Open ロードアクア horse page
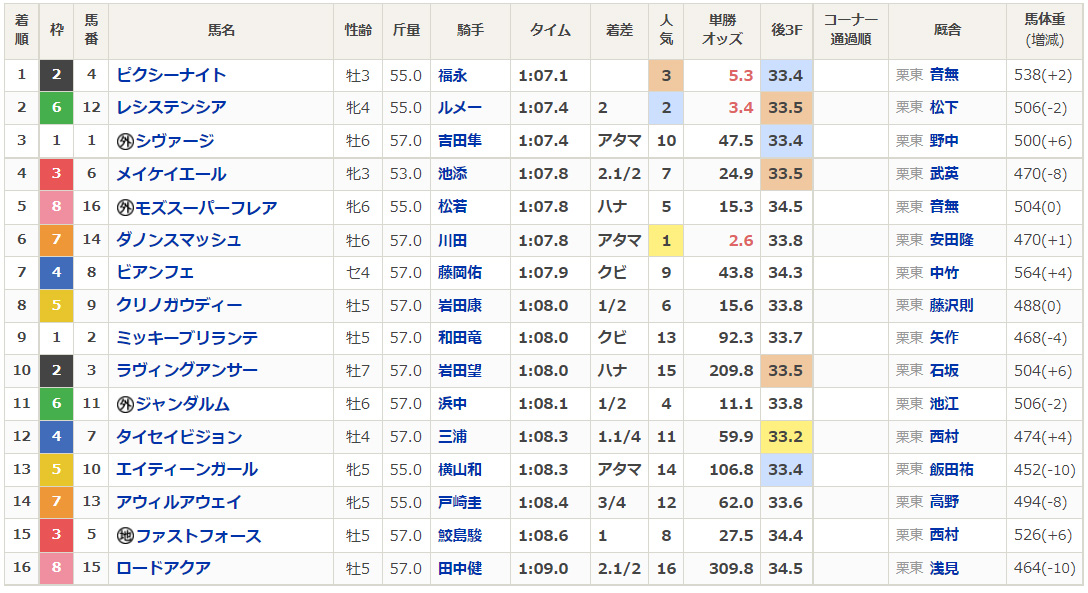 pos(163,568)
